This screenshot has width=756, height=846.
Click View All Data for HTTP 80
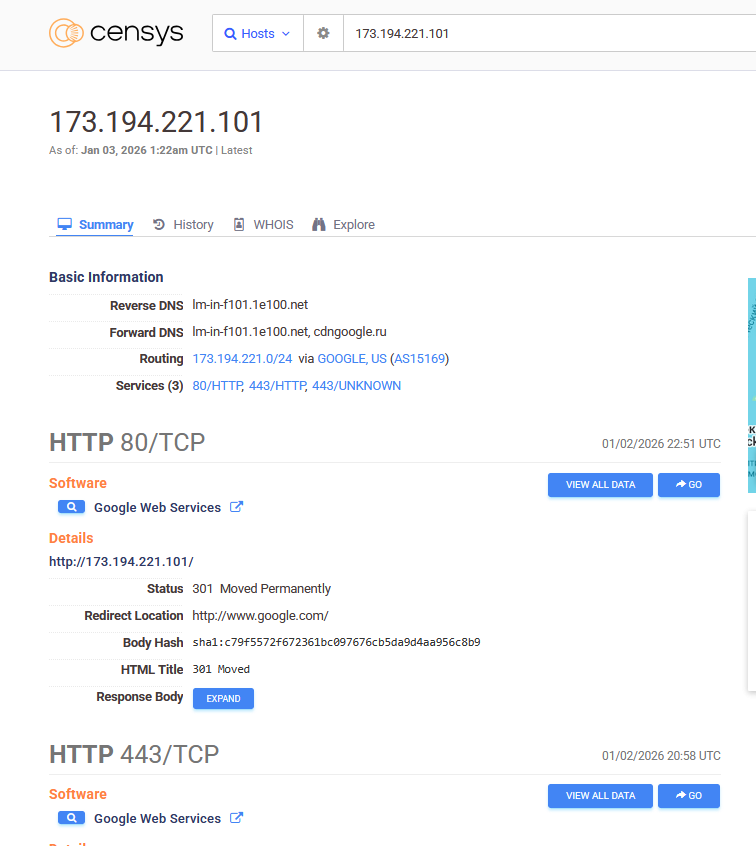[600, 485]
